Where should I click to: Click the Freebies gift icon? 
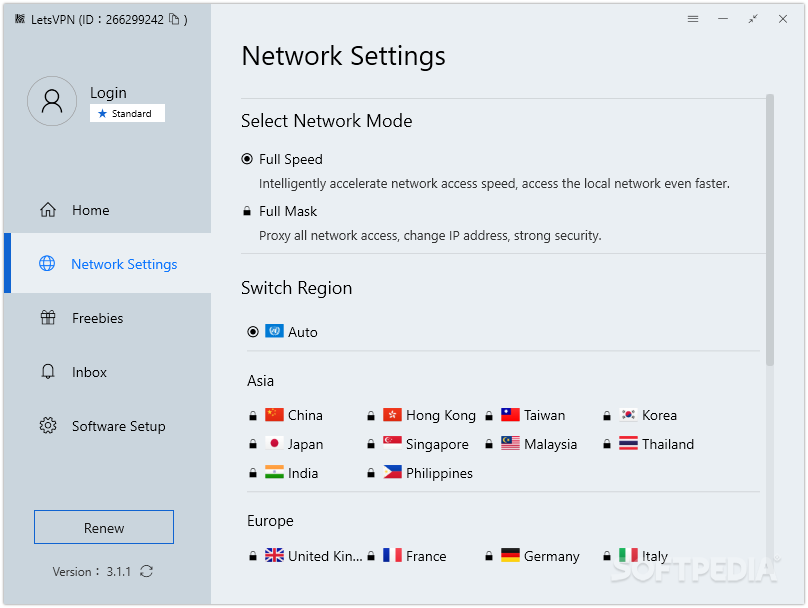48,318
